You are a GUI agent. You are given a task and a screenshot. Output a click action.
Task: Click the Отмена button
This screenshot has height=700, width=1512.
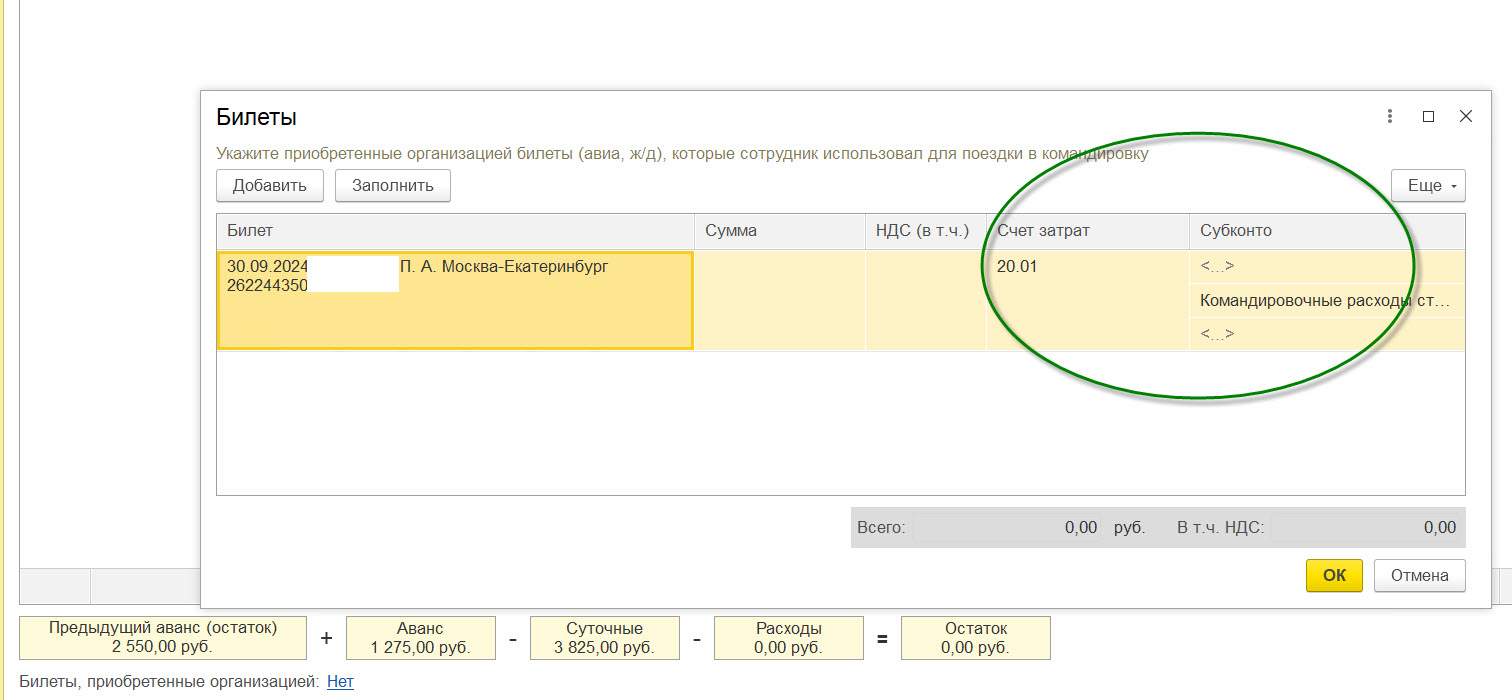click(x=1419, y=575)
